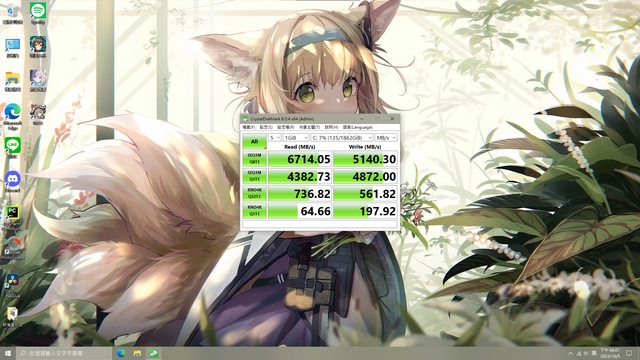Open the drive selection dropdown showing C: 7%
640x360 pixels.
coord(342,138)
